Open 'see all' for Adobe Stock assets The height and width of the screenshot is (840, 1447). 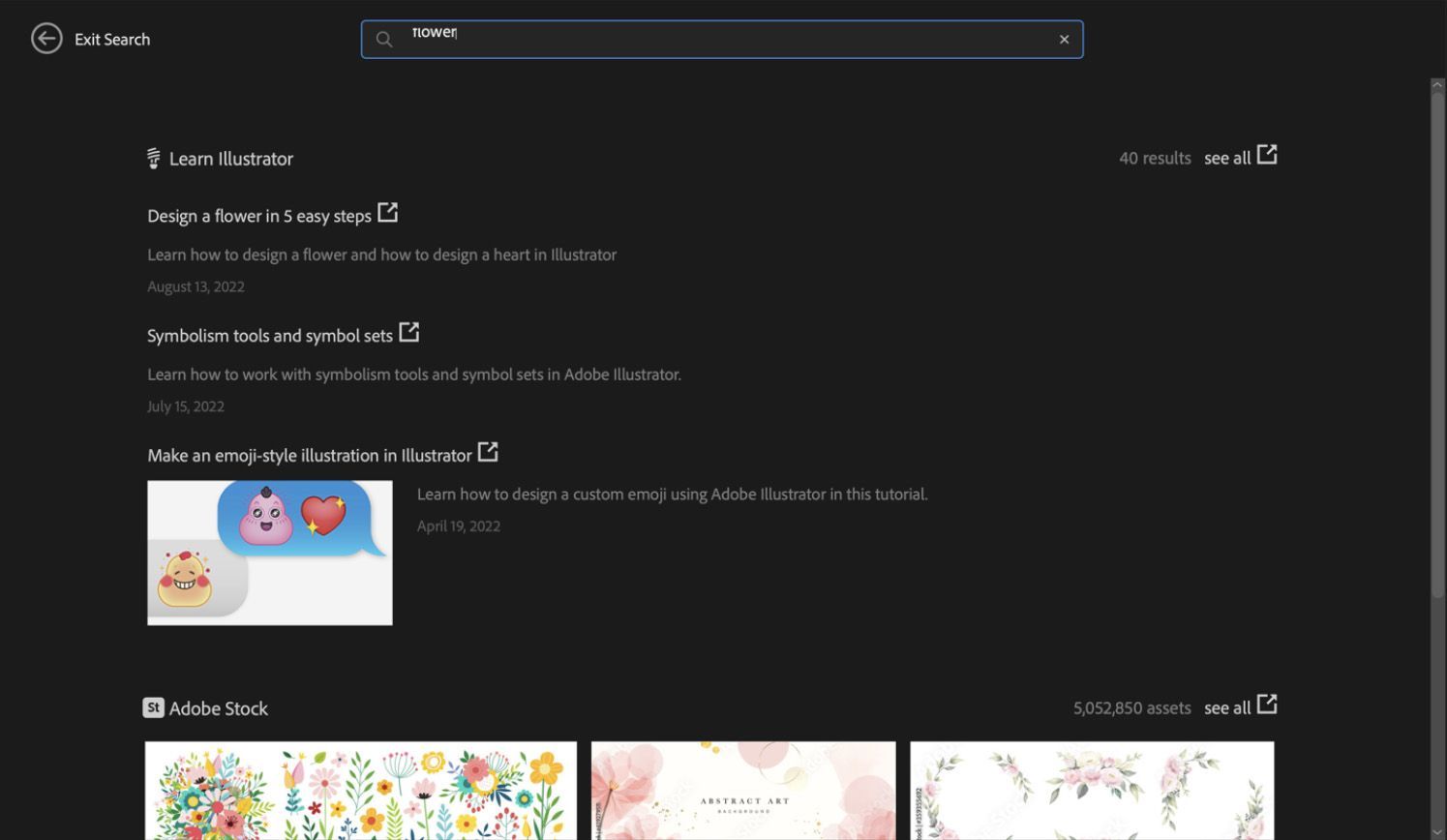pyautogui.click(x=1227, y=708)
